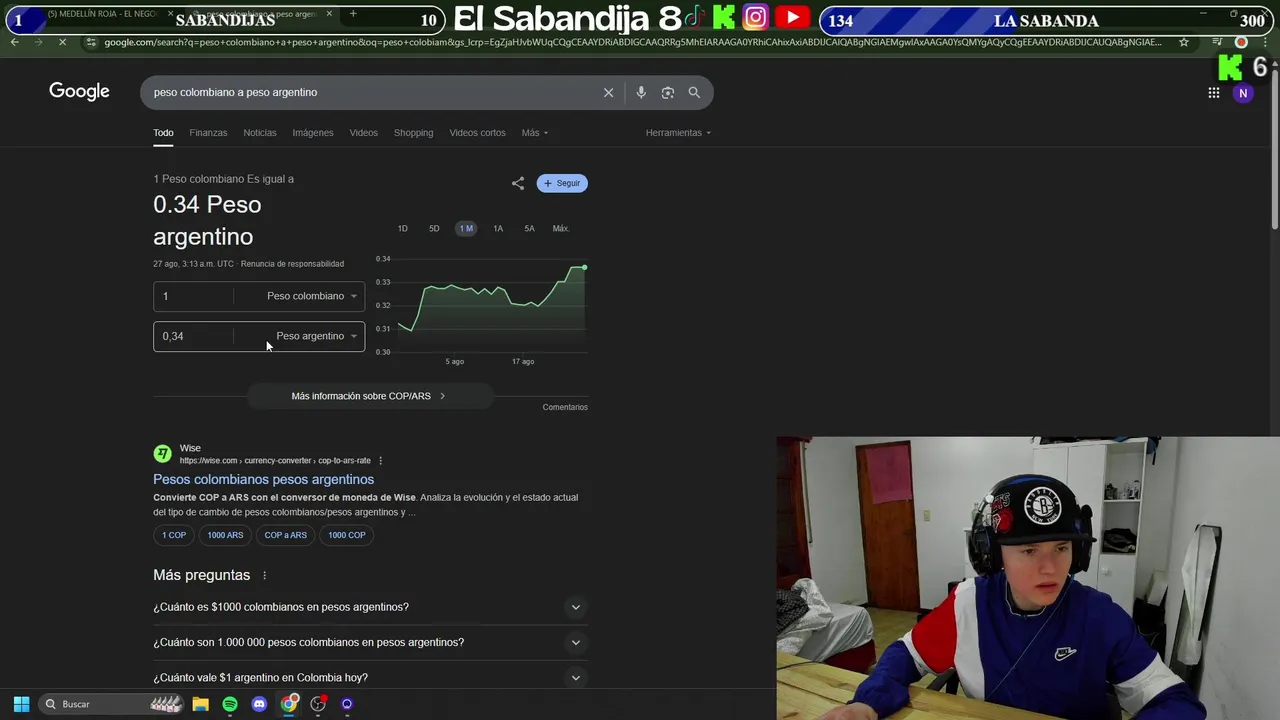
Task: Switch to the Videos tab
Action: pos(363,133)
